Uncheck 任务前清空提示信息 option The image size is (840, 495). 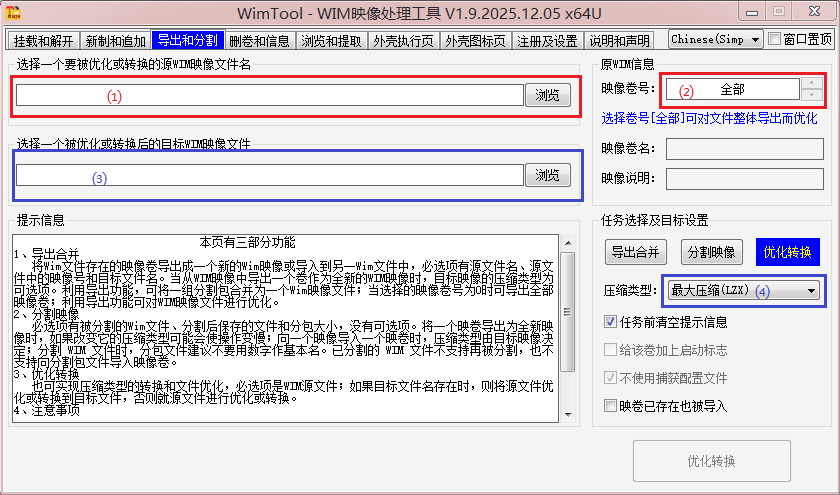click(611, 322)
